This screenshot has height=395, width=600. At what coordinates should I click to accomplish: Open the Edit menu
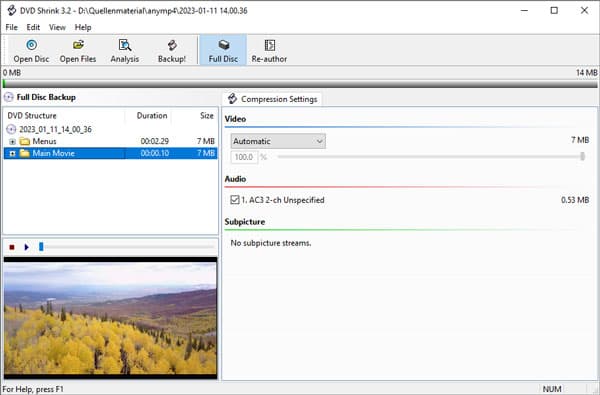(33, 27)
